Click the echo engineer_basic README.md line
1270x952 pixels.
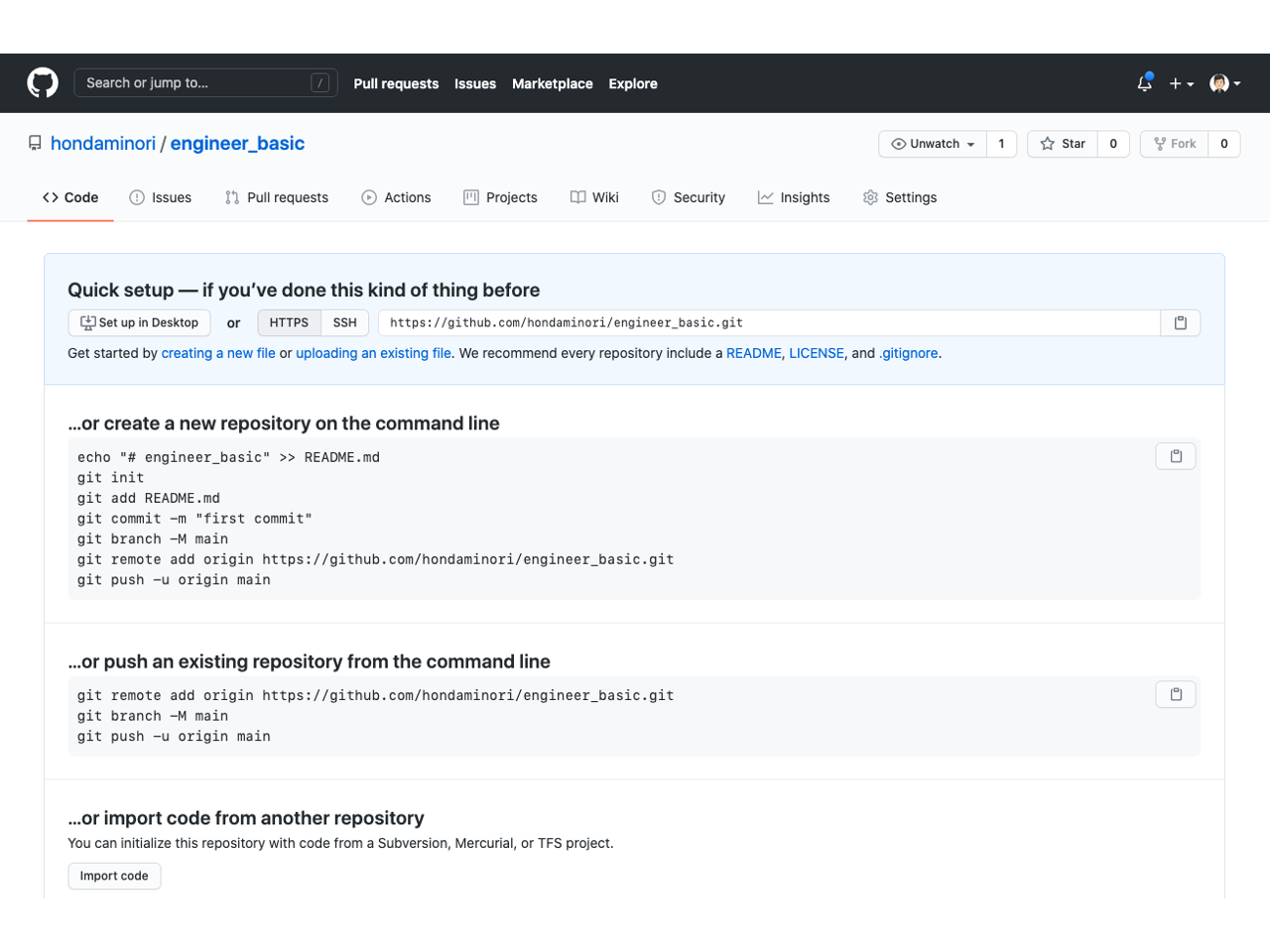tap(228, 457)
